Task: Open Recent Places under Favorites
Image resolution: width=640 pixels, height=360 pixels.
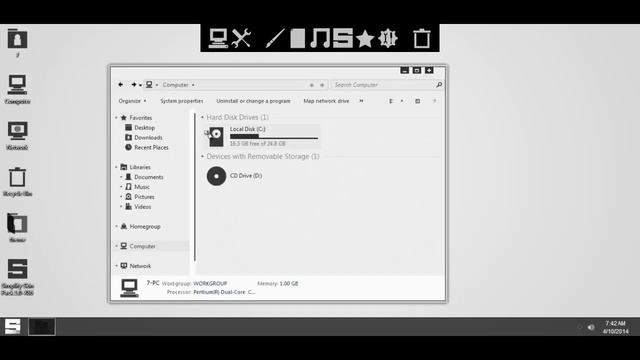Action: [x=147, y=147]
